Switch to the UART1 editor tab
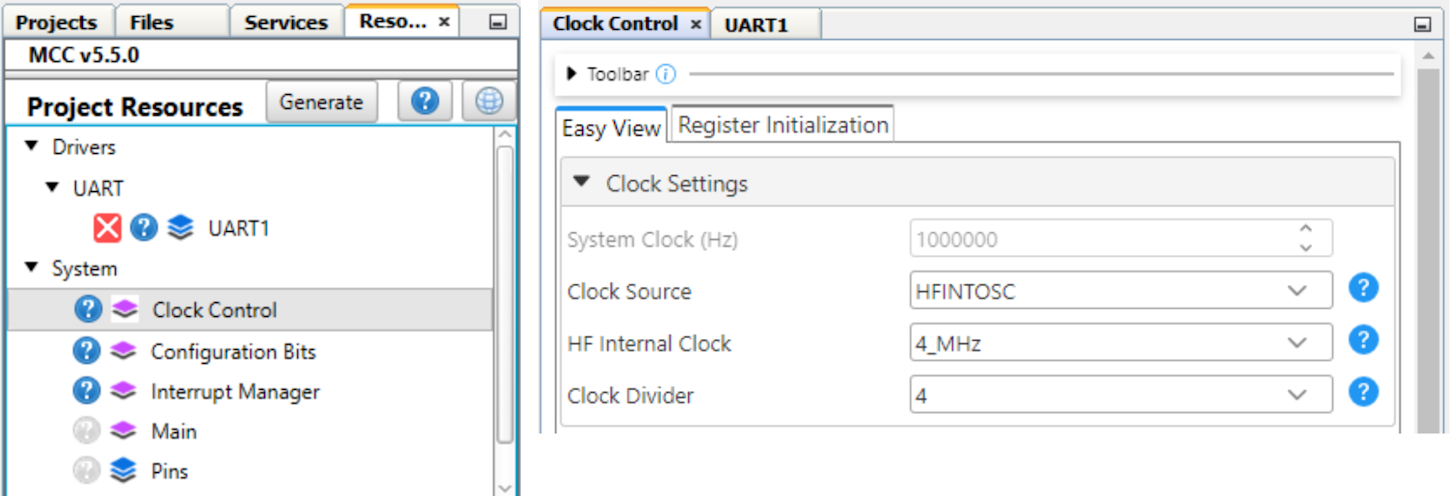This screenshot has width=1451, height=496. coord(756,25)
